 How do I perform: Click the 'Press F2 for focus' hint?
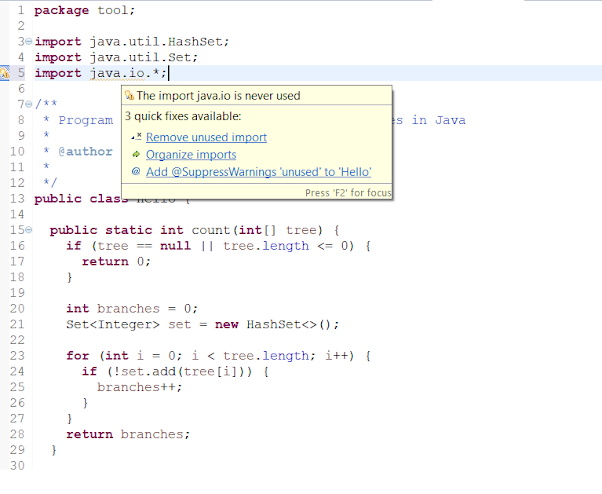[348, 192]
